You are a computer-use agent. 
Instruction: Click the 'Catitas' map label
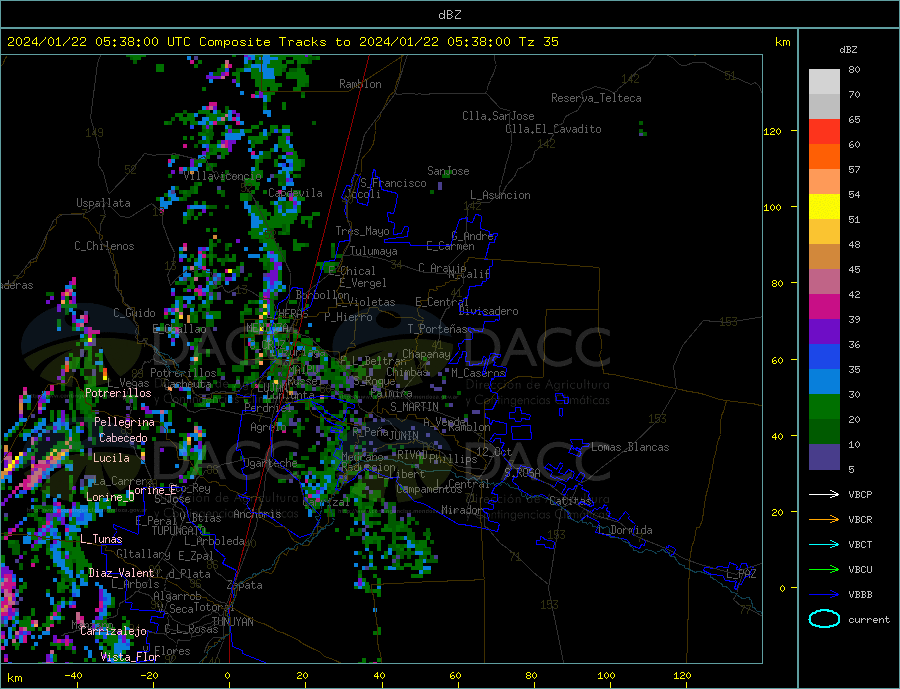(x=570, y=501)
